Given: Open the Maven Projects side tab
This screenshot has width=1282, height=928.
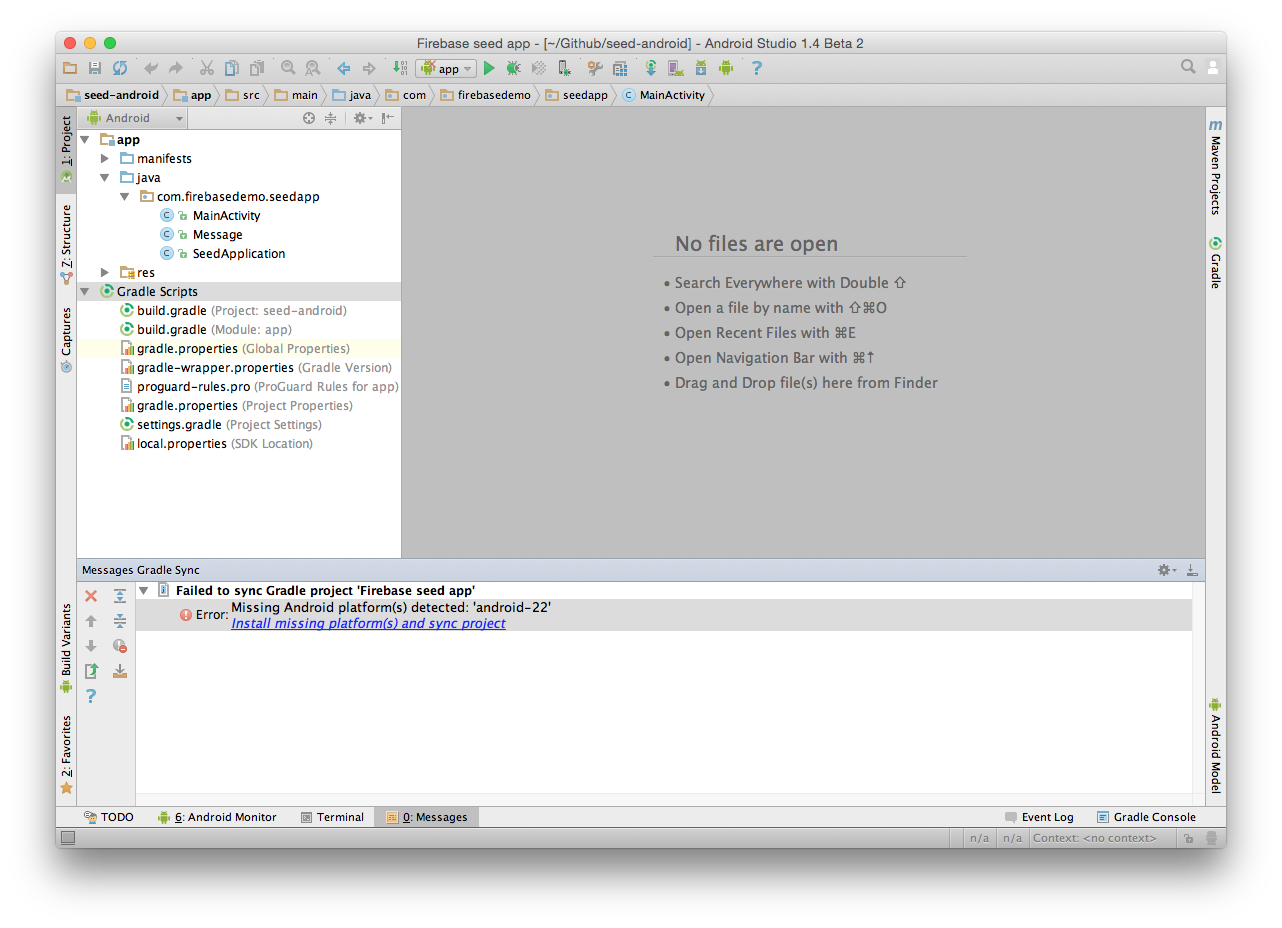Looking at the screenshot, I should (1216, 168).
